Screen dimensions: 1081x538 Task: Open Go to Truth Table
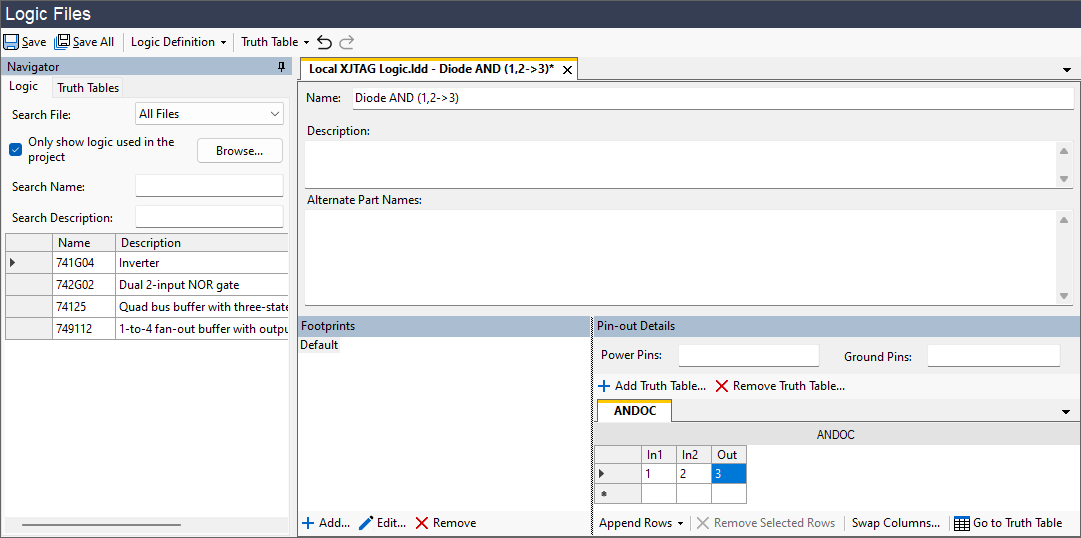1008,523
